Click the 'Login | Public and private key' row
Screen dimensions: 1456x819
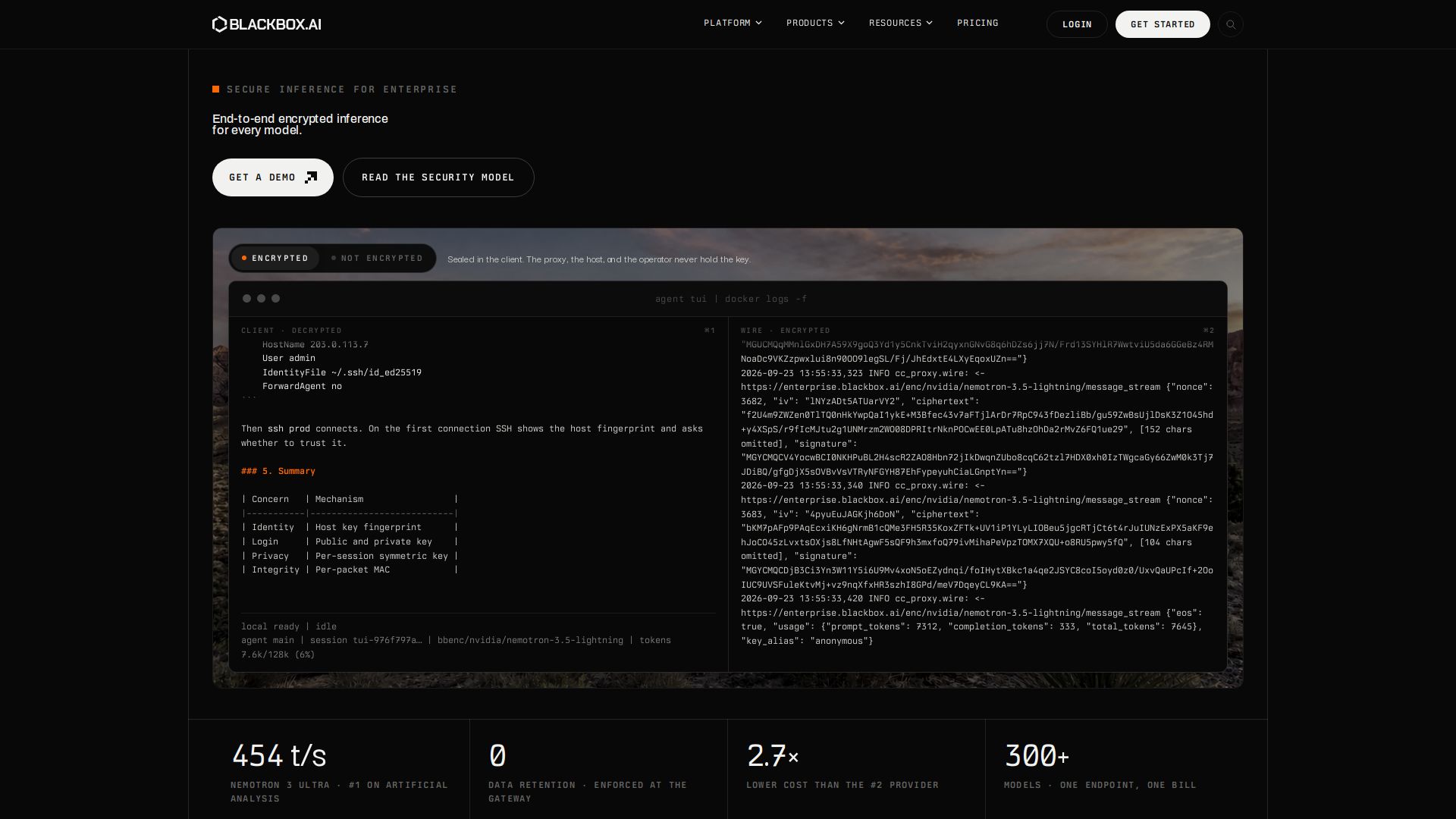350,541
